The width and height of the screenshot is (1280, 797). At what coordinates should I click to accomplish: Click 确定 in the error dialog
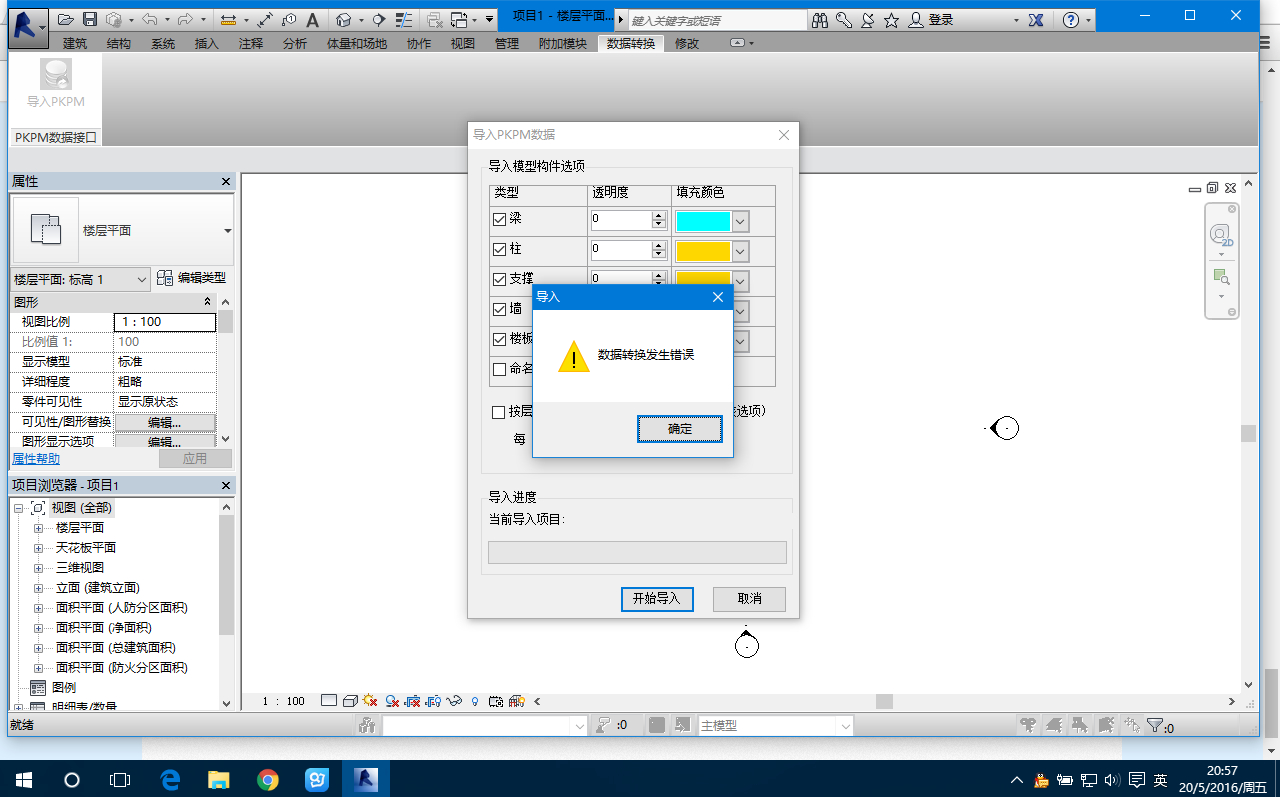680,429
